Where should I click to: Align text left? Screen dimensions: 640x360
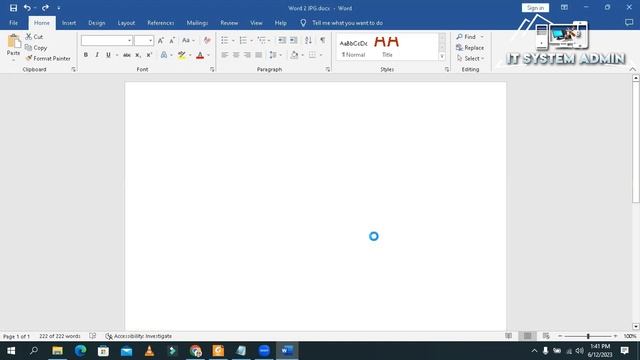(225, 55)
